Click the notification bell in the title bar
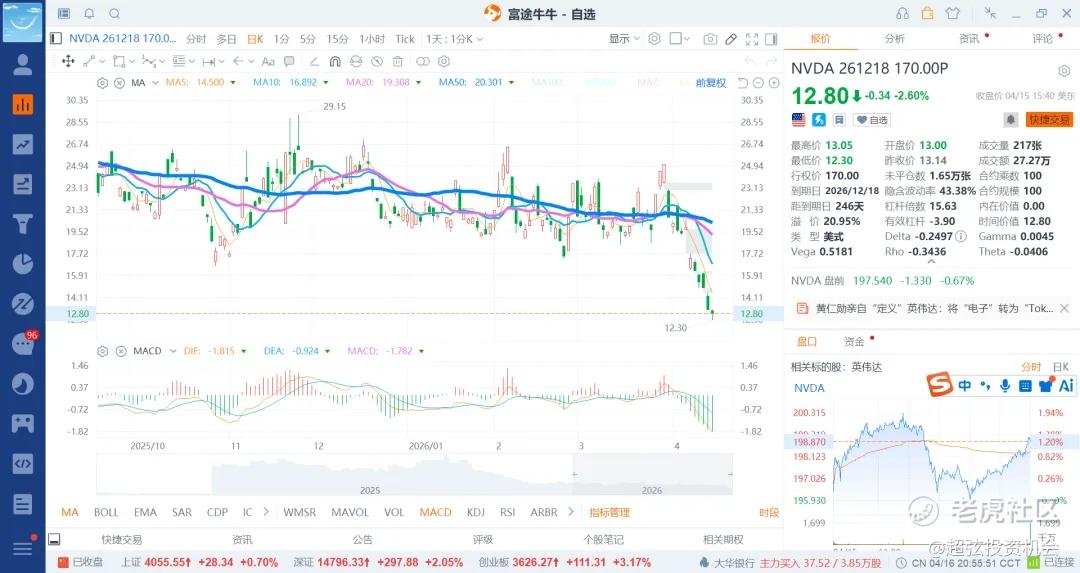Image resolution: width=1080 pixels, height=573 pixels. pyautogui.click(x=90, y=14)
